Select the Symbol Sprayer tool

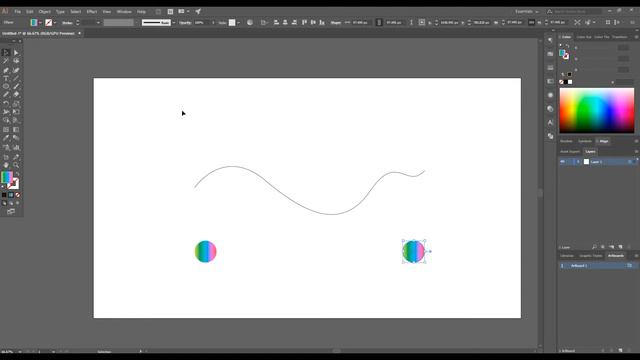coord(6,147)
